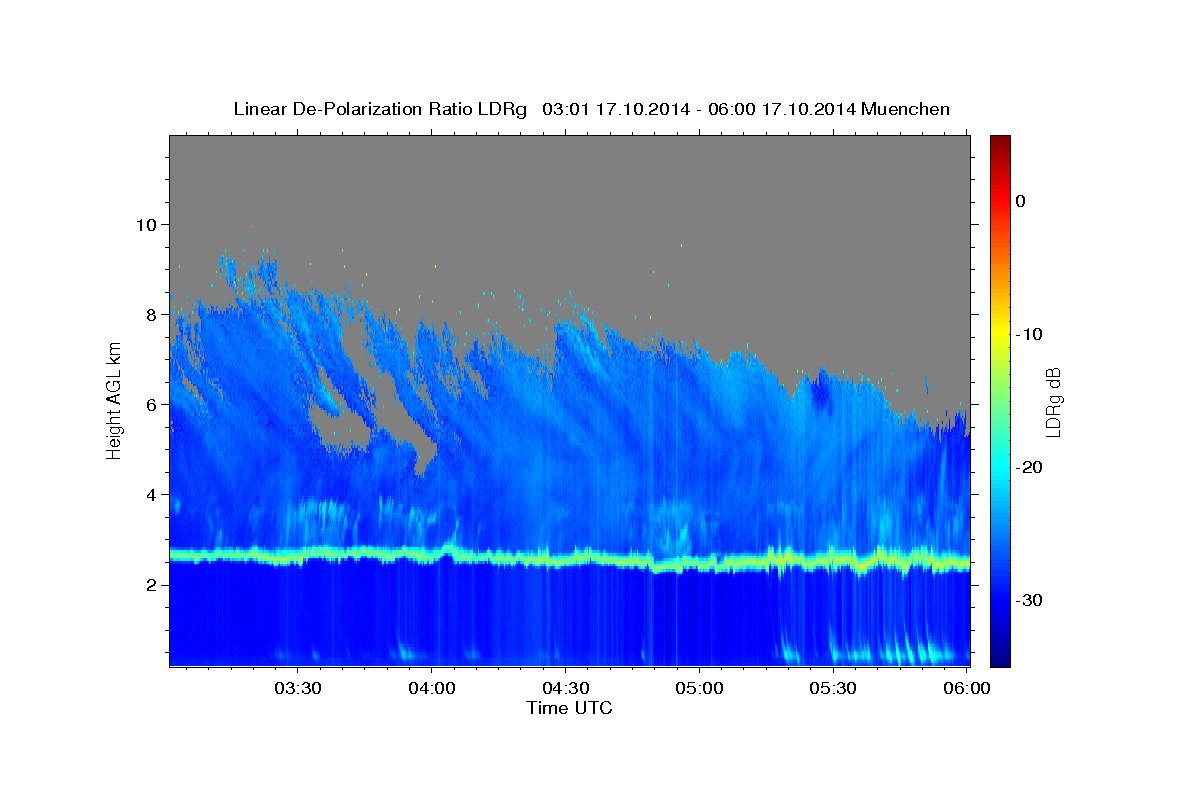Click the height axis label 10
Image resolution: width=1200 pixels, height=800 pixels.
149,224
